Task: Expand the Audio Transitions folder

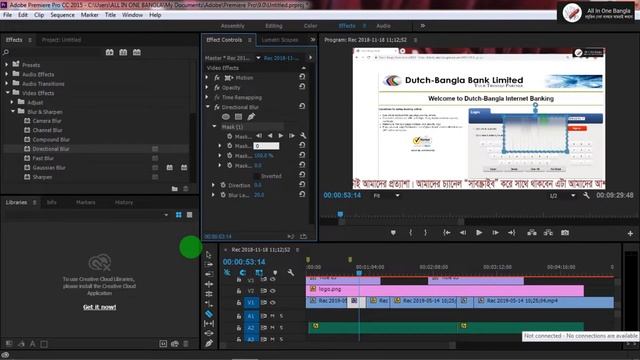Action: [x=7, y=83]
